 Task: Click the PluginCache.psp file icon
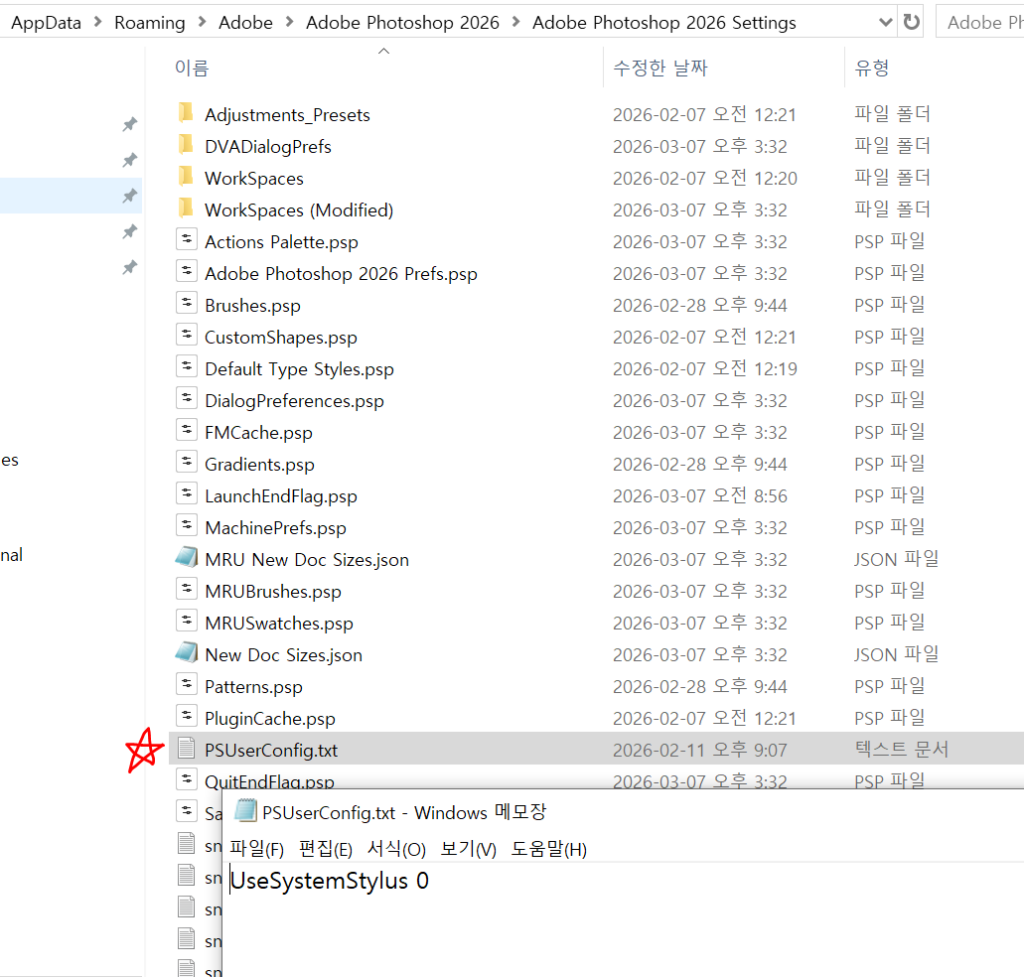[x=187, y=717]
